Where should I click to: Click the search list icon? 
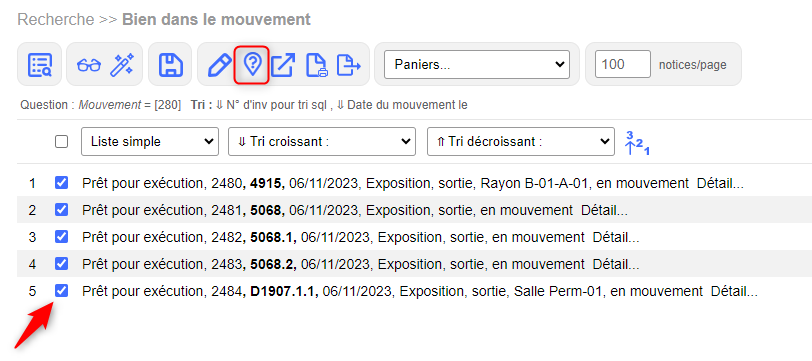pos(40,65)
